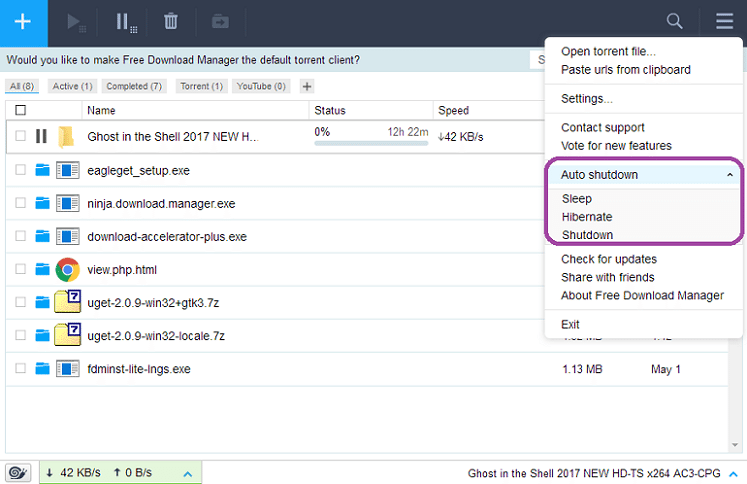Check the uget-2.0.9-win32+gtk3.7z row
Image resolution: width=747 pixels, height=484 pixels.
tap(20, 302)
